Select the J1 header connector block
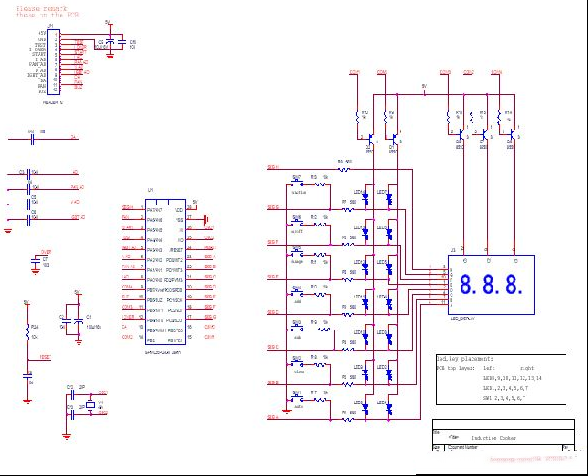Image resolution: width=588 pixels, height=476 pixels. [53, 62]
